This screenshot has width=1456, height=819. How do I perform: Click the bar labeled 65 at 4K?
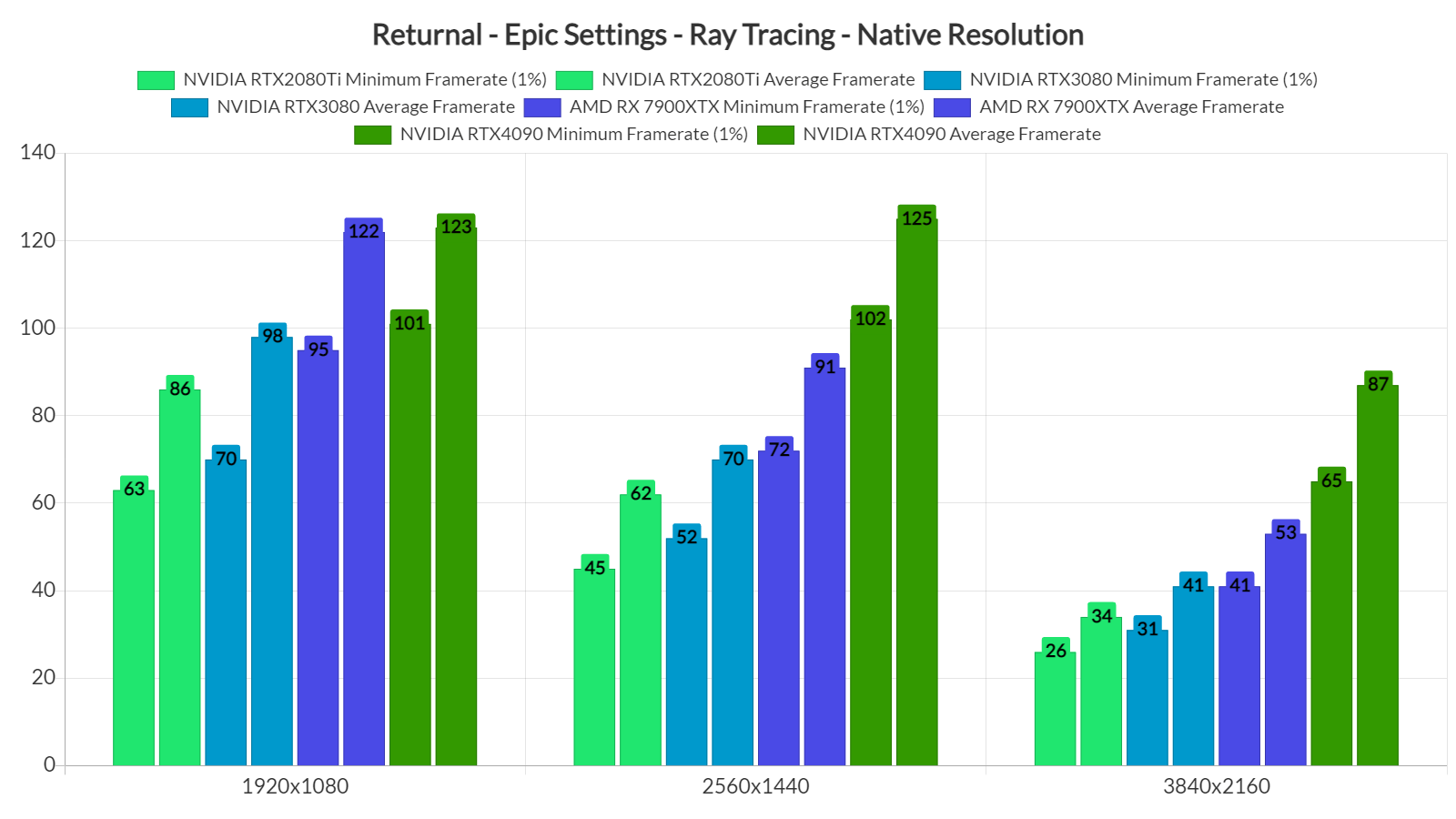pos(1331,623)
